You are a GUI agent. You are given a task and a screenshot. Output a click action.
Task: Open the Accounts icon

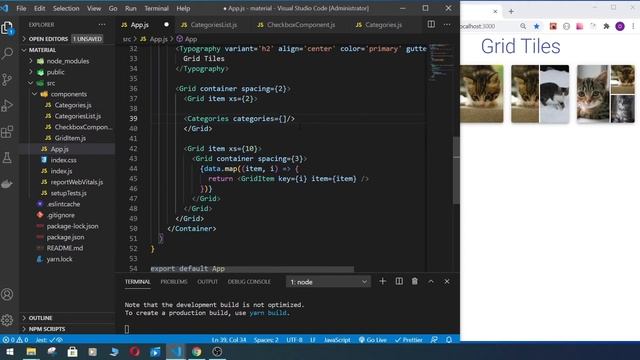coord(7,294)
